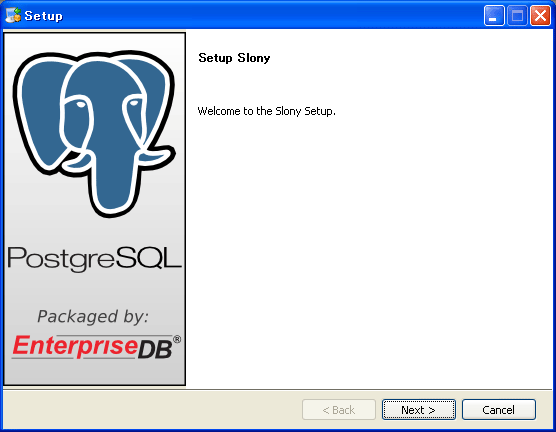Click the 'Packaged by:' label

pos(93,316)
